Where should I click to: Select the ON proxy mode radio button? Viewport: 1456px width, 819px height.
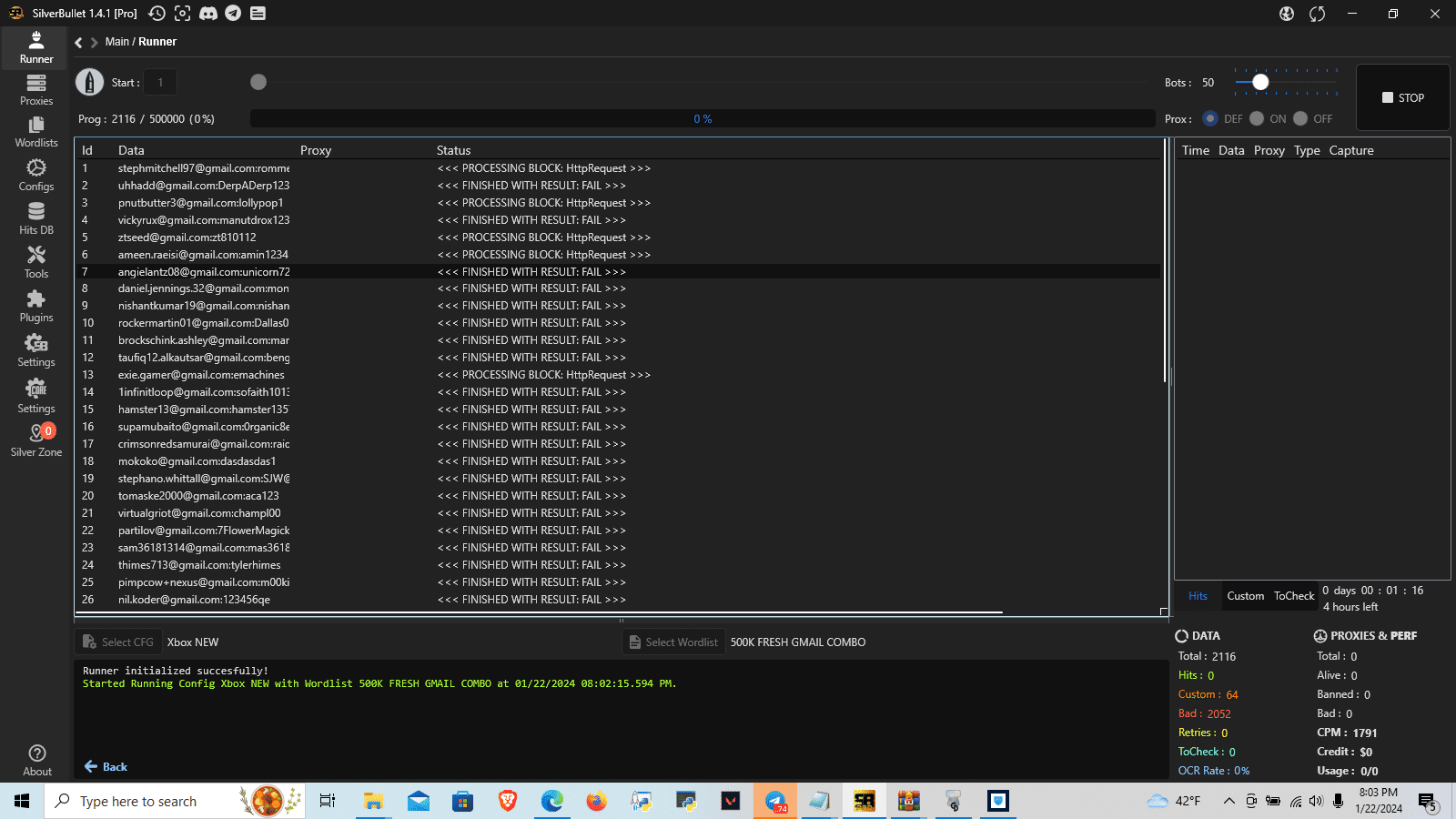[1257, 118]
